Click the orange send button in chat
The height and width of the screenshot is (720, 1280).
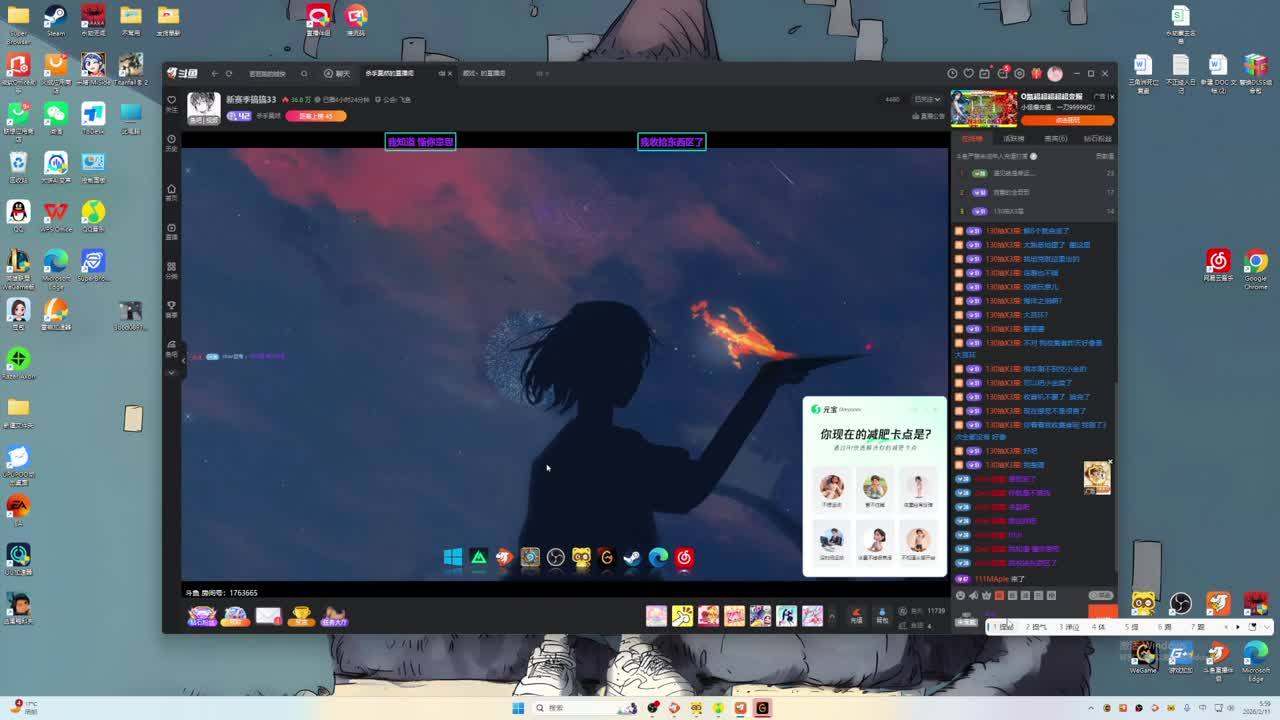tap(1102, 612)
